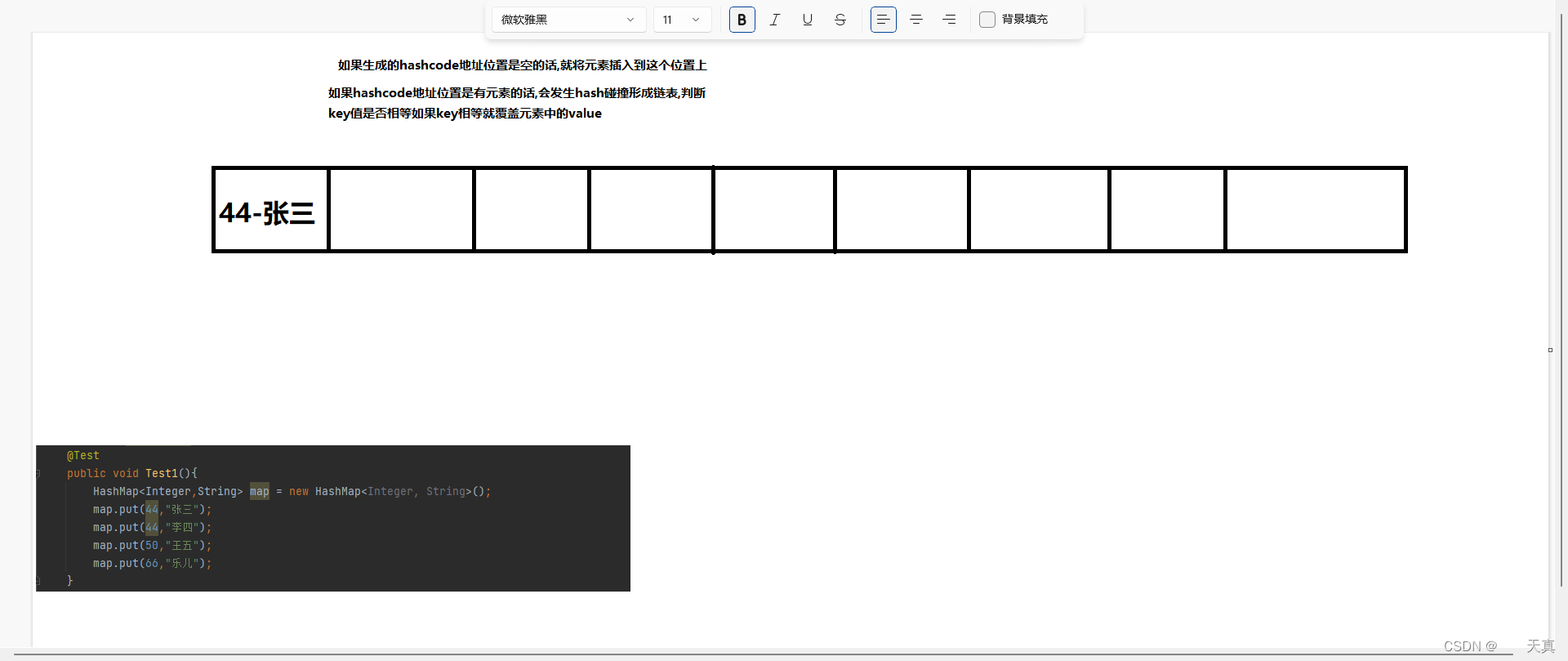Click text line 如果hashcode地址位置是有元素的话
Screen dimensions: 1568x661
517,93
